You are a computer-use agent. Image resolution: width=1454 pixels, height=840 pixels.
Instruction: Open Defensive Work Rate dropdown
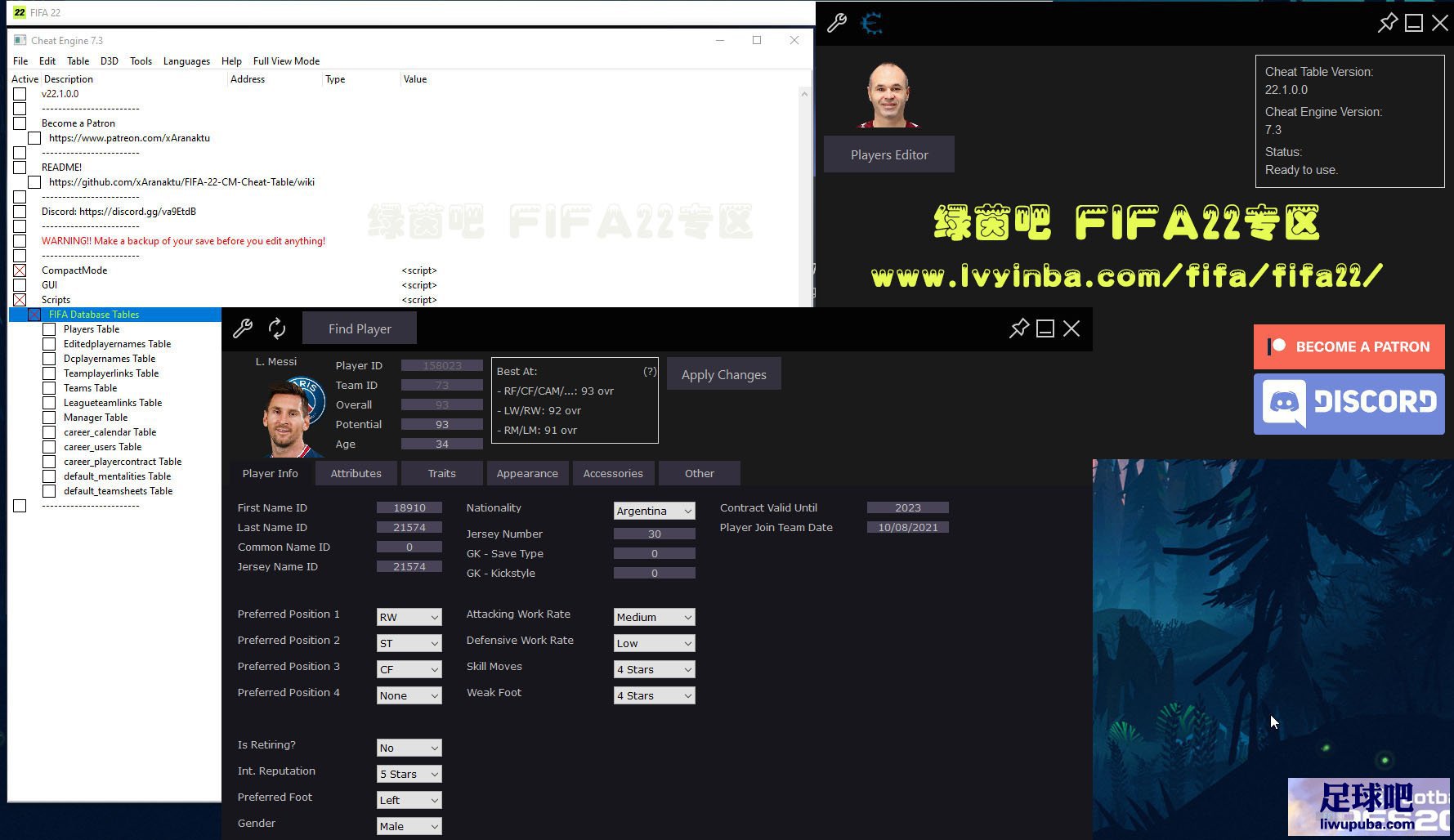pyautogui.click(x=654, y=643)
